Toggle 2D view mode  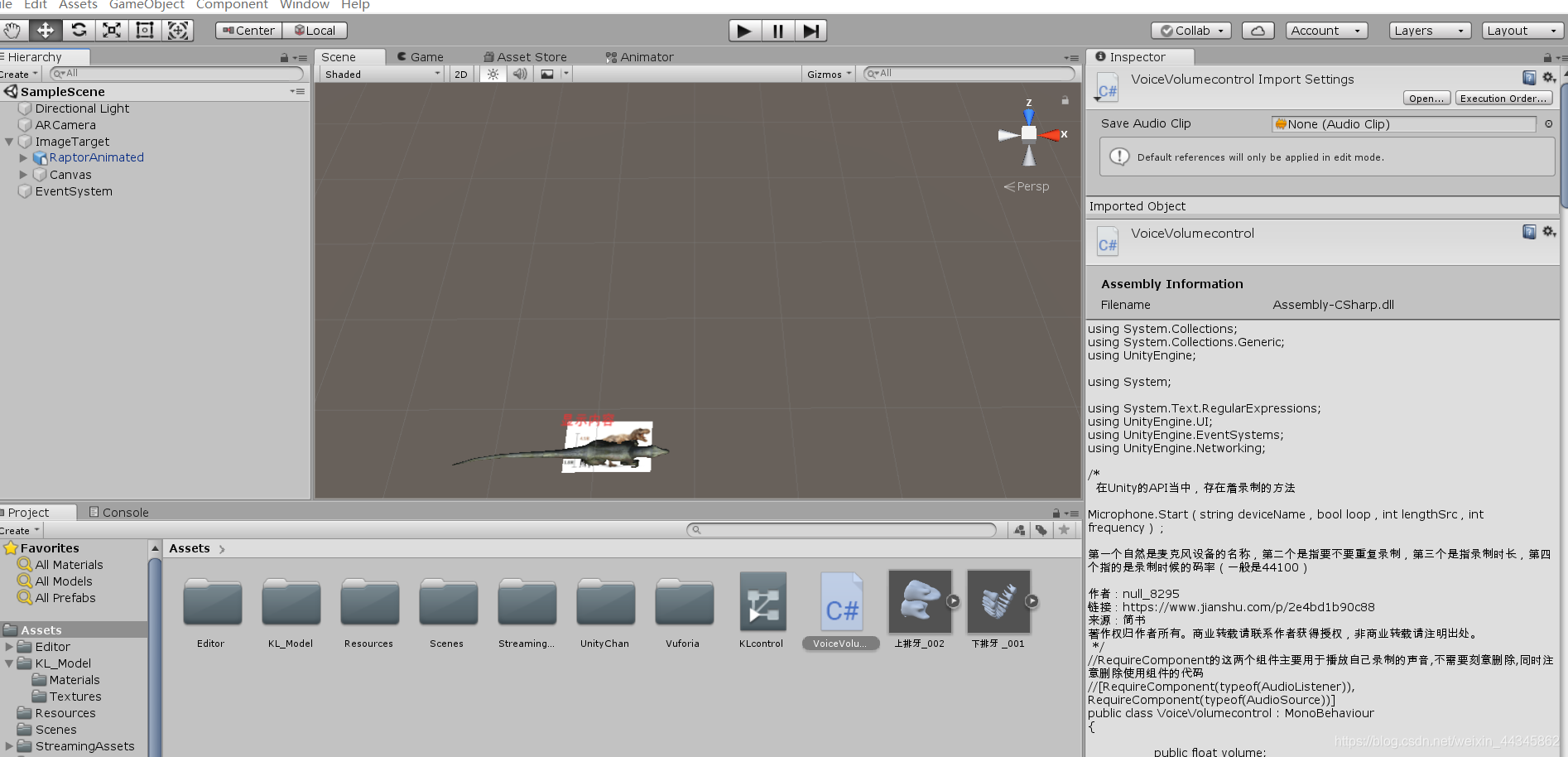(461, 74)
